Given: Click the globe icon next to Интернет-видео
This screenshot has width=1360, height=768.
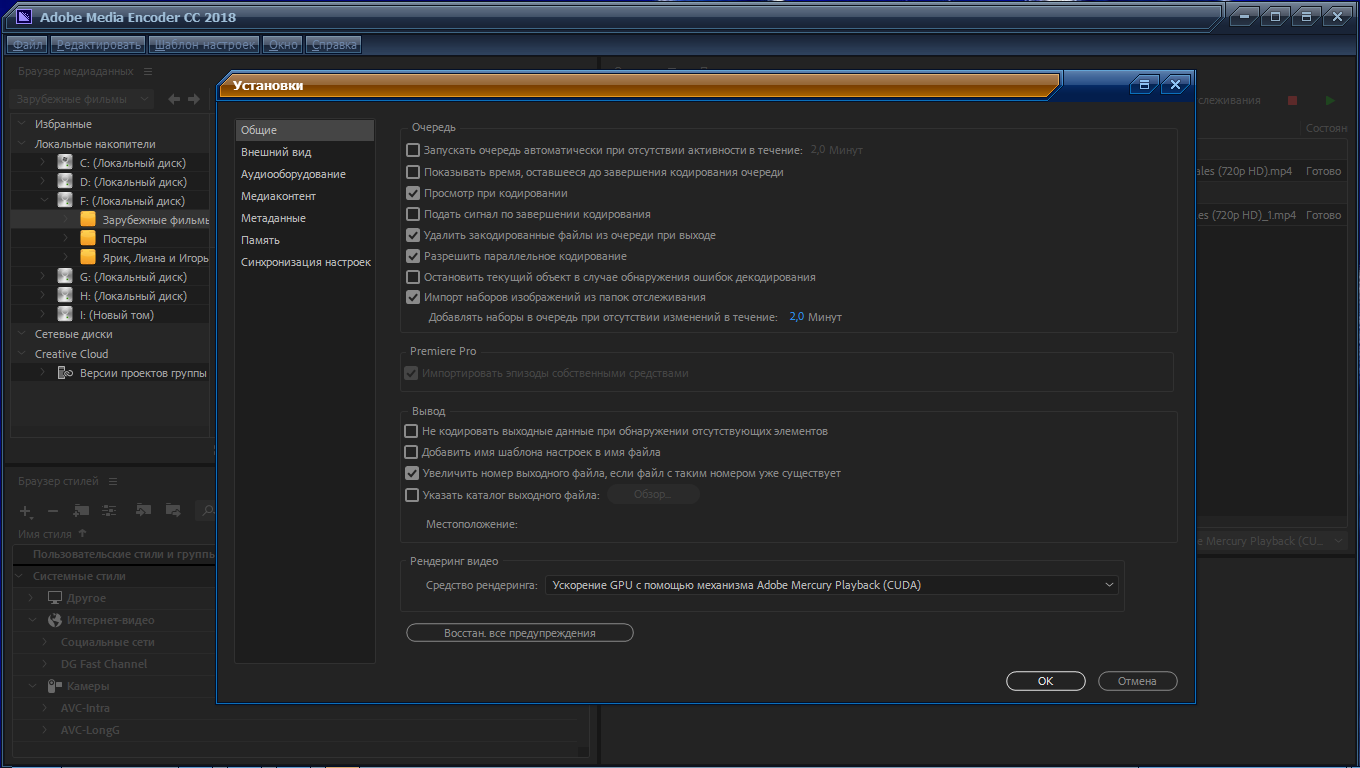Looking at the screenshot, I should click(x=55, y=620).
